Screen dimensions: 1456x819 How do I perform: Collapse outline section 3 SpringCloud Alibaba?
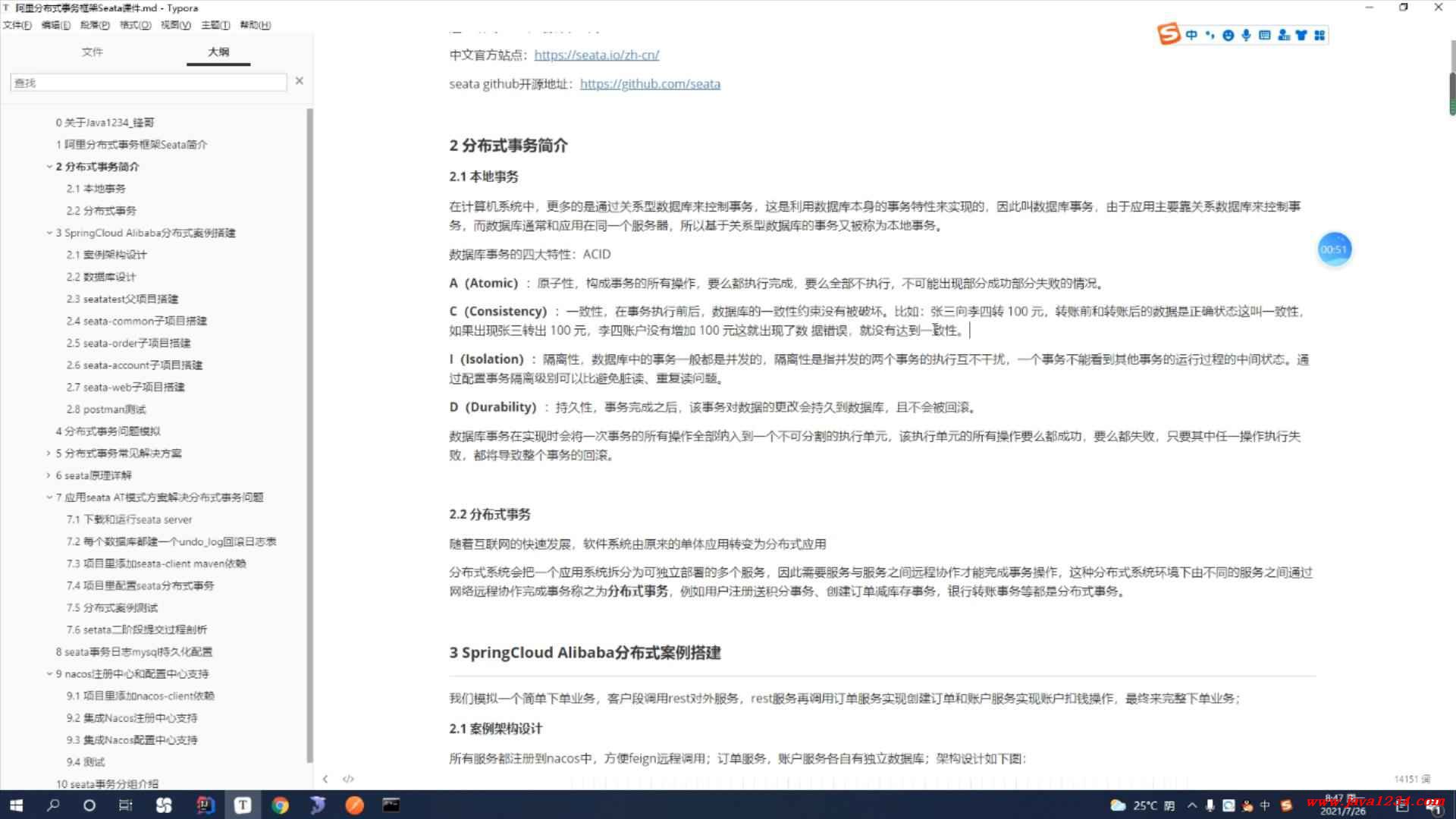(49, 233)
